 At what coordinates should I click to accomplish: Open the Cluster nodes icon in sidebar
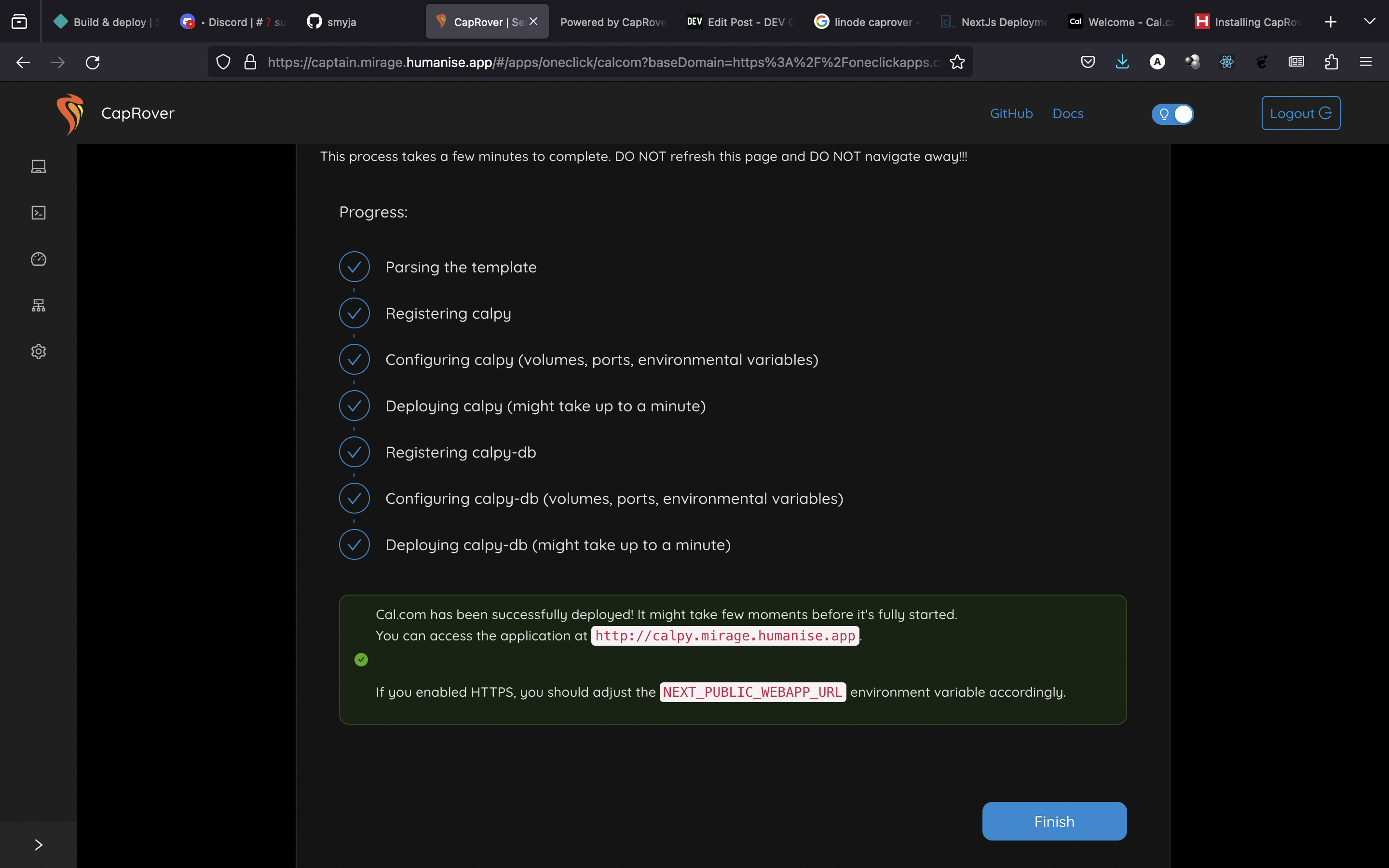39,305
